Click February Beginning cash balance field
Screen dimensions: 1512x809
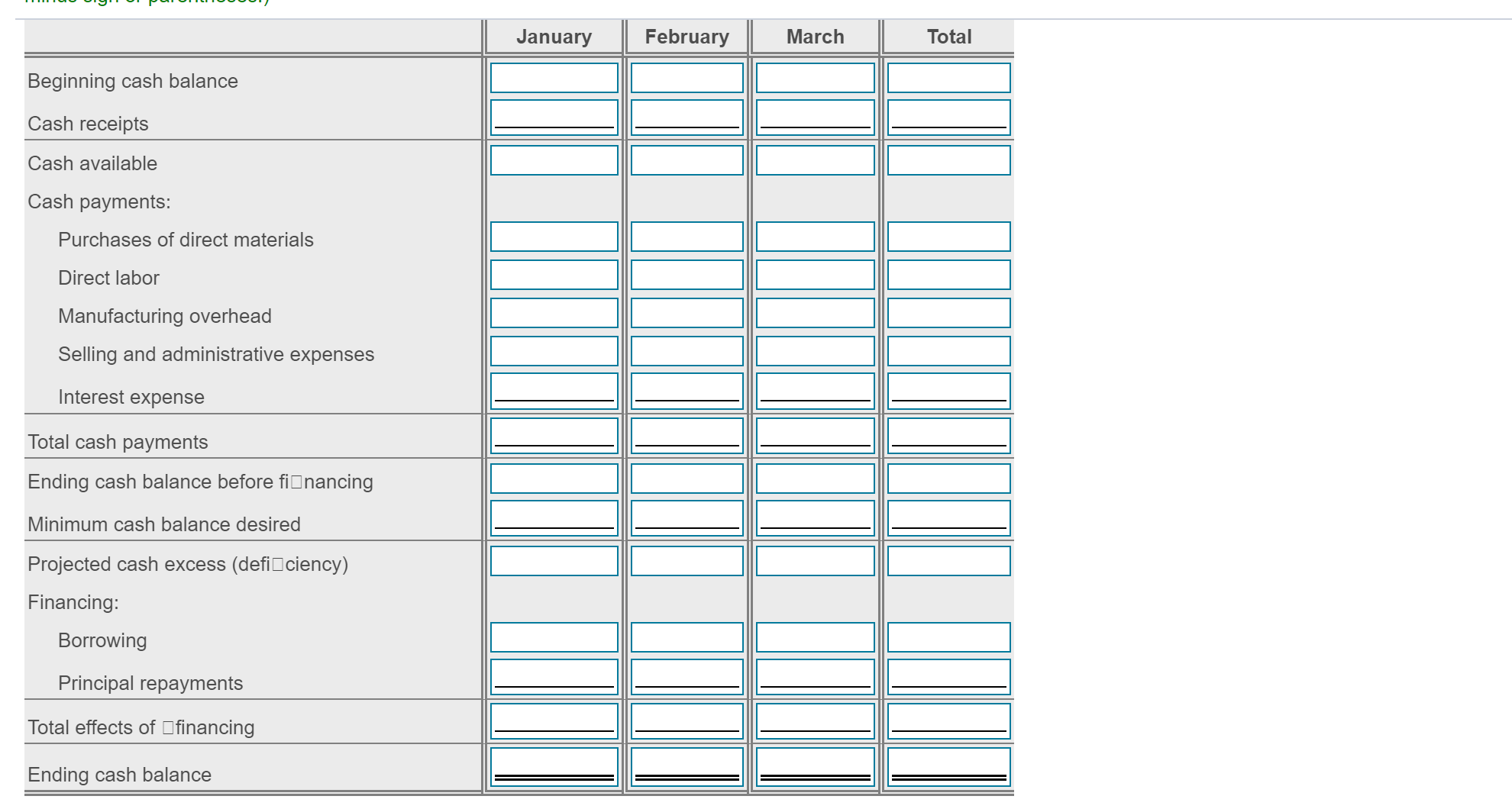(x=687, y=78)
